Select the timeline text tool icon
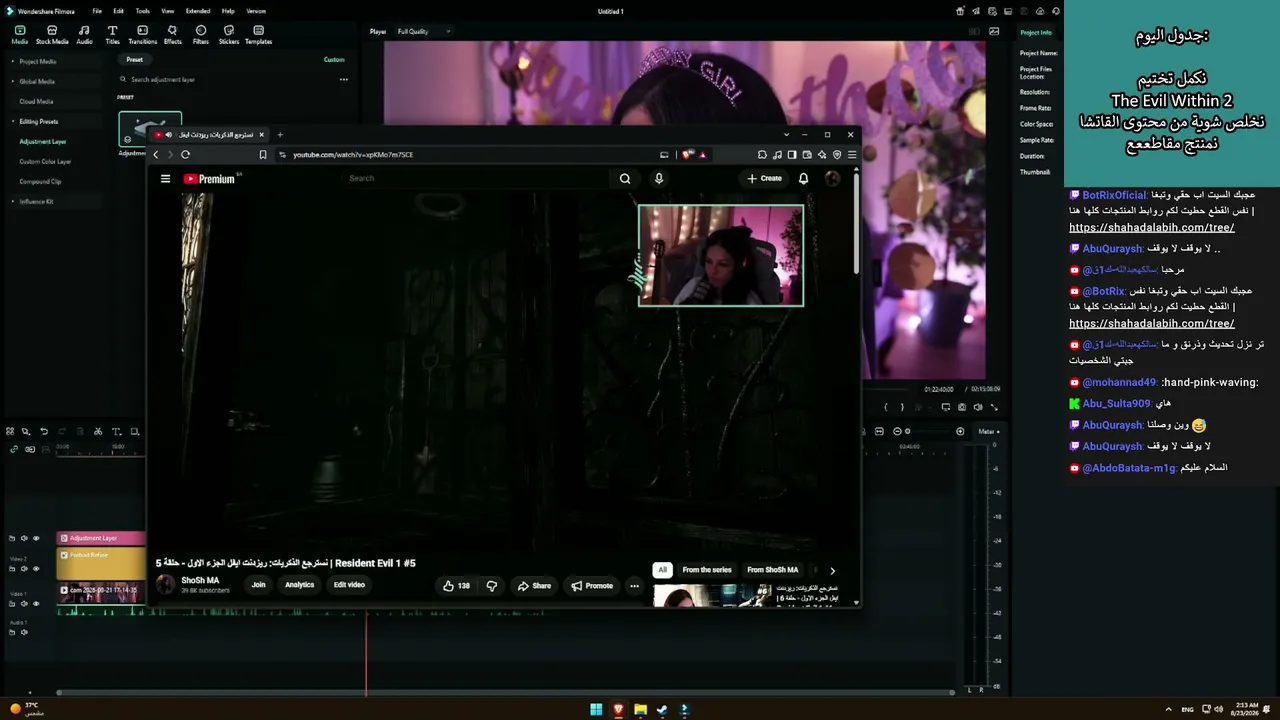 (x=116, y=431)
